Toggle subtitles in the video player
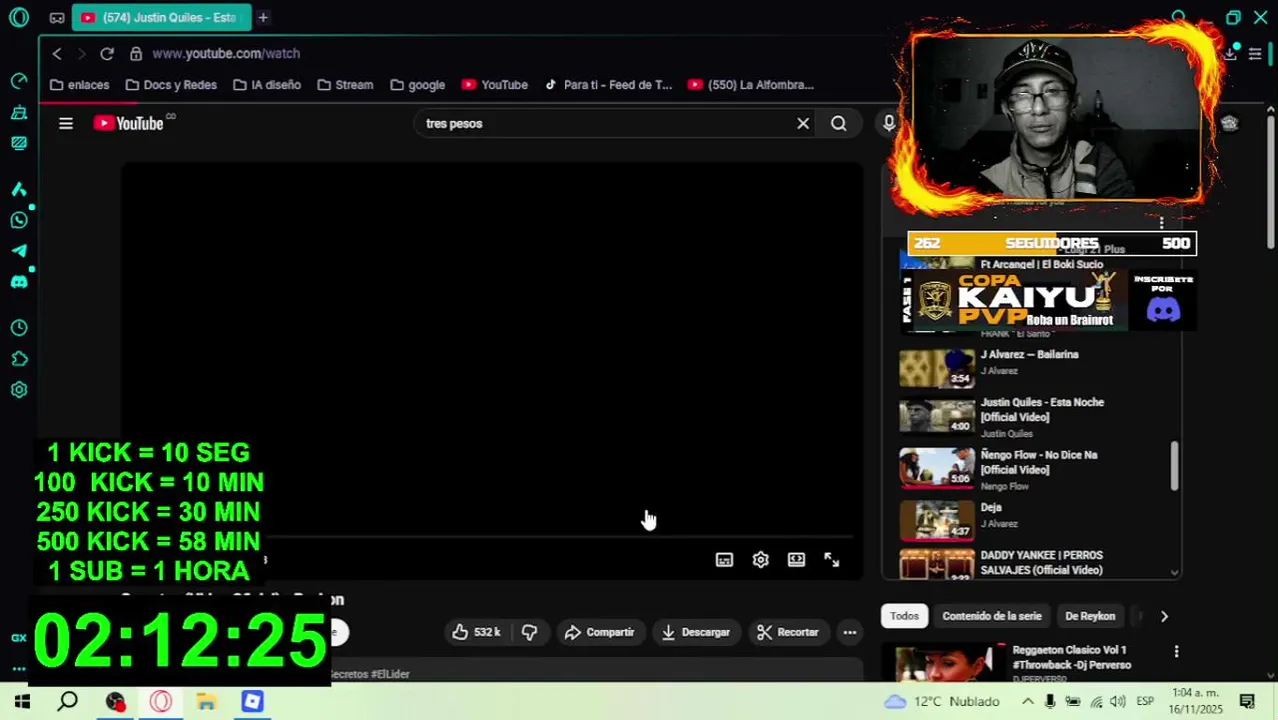This screenshot has height=720, width=1278. pyautogui.click(x=724, y=560)
